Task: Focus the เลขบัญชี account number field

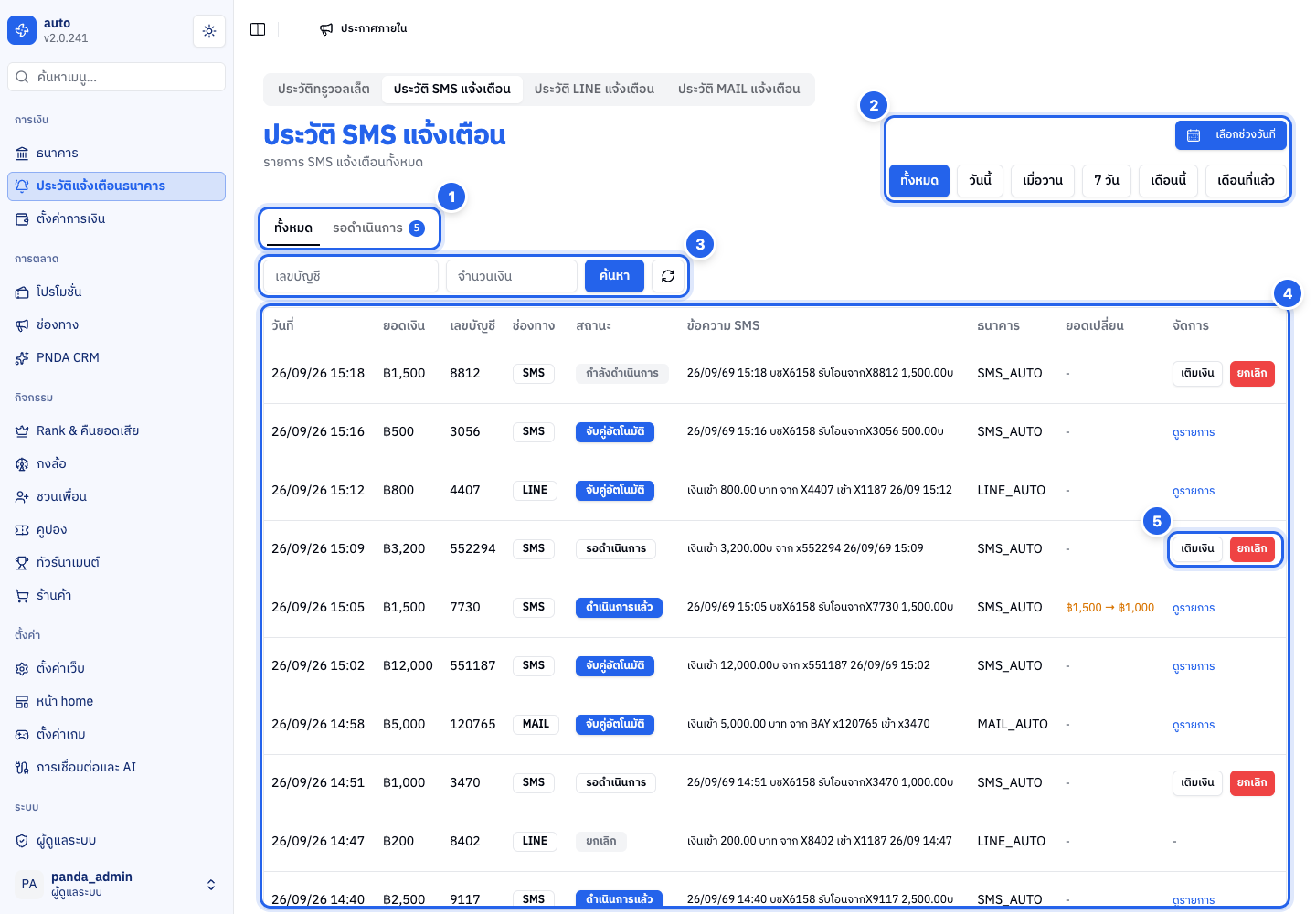Action: [351, 276]
